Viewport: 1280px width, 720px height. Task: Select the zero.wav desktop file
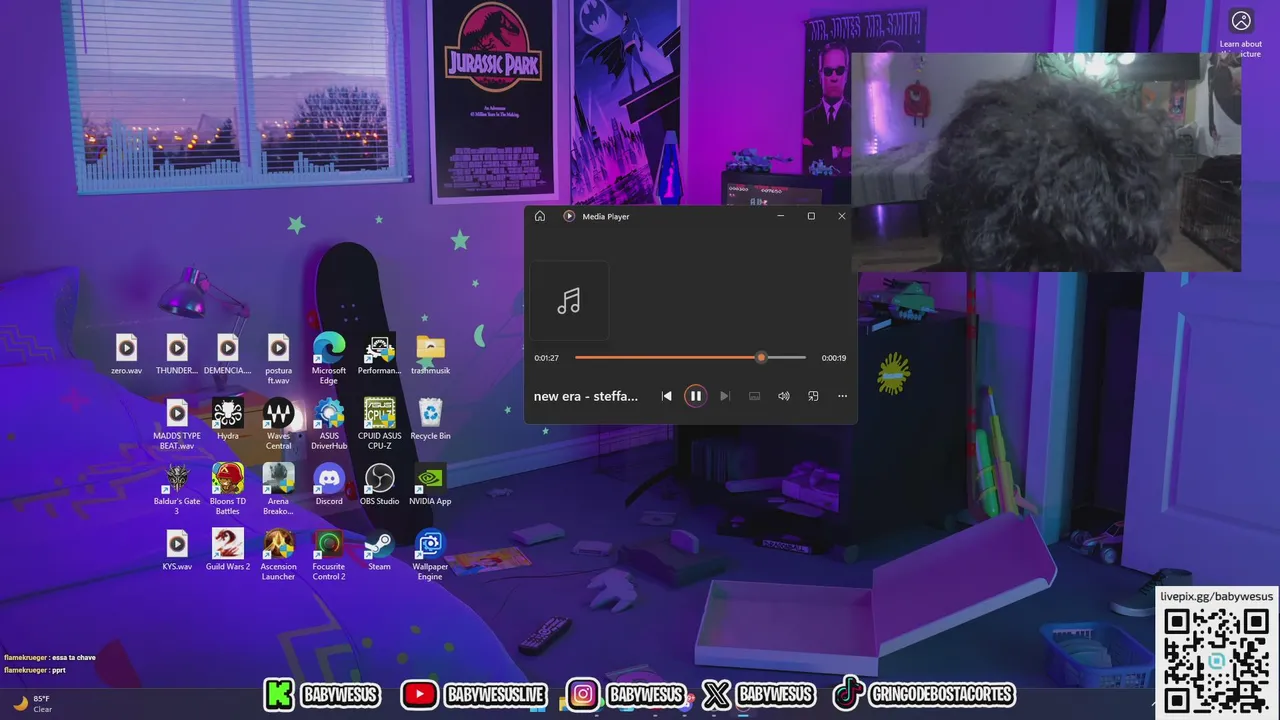pyautogui.click(x=126, y=355)
